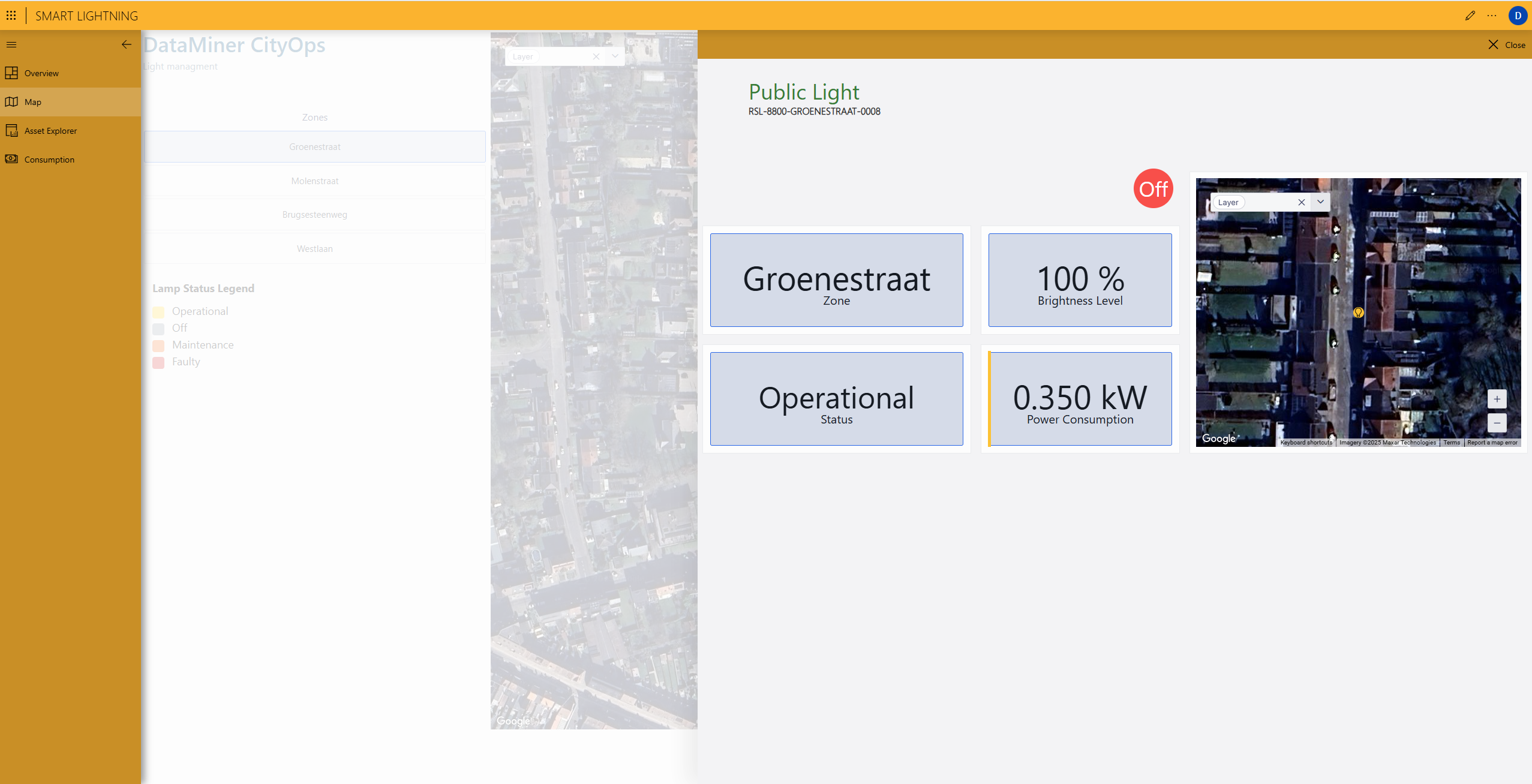This screenshot has width=1532, height=784.
Task: Click Report a map error link
Action: (1492, 443)
